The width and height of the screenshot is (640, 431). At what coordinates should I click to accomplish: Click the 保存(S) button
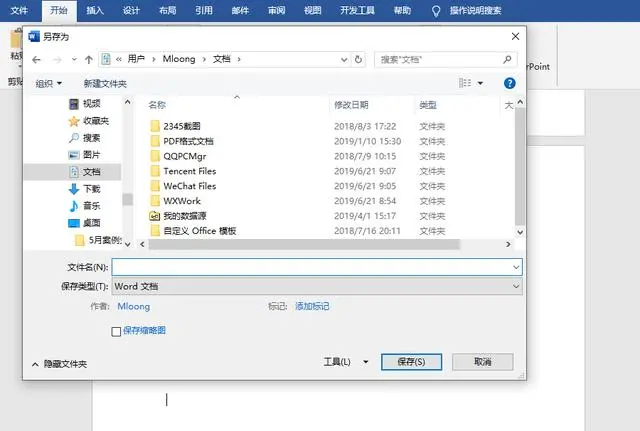[x=411, y=362]
